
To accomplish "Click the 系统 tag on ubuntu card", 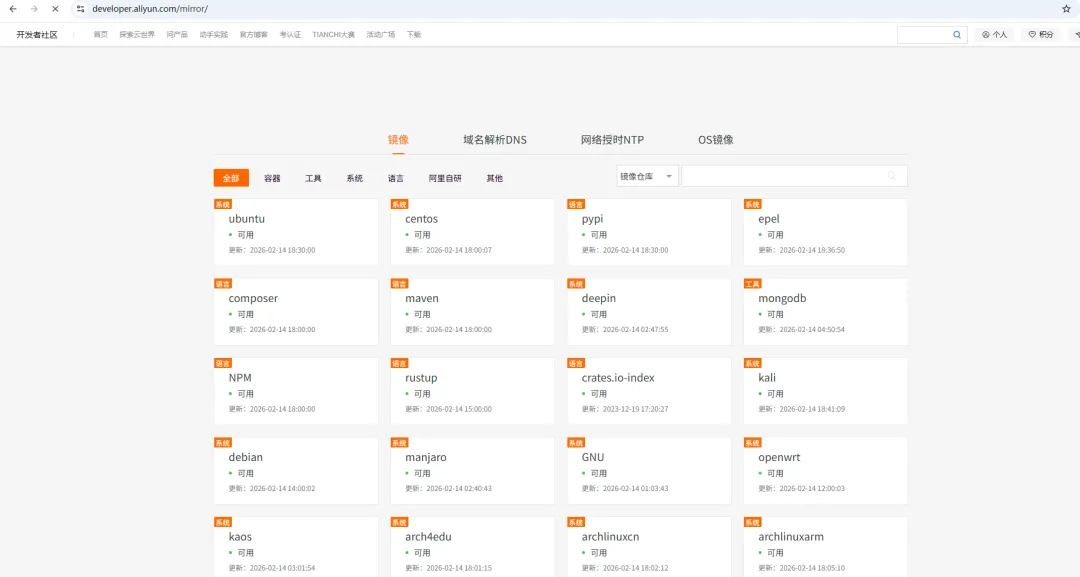I will tap(222, 204).
